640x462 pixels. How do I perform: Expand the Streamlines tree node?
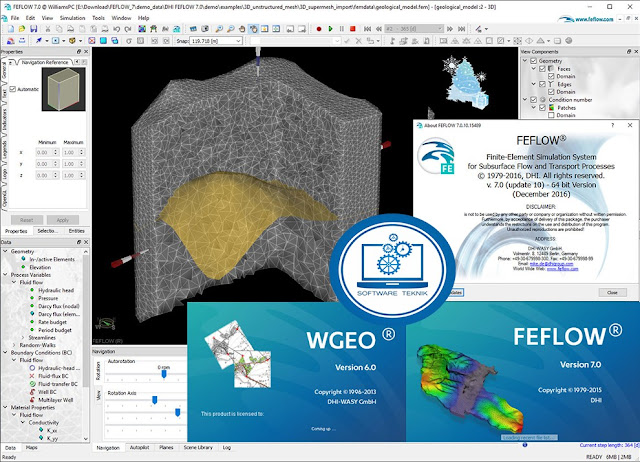[23, 338]
